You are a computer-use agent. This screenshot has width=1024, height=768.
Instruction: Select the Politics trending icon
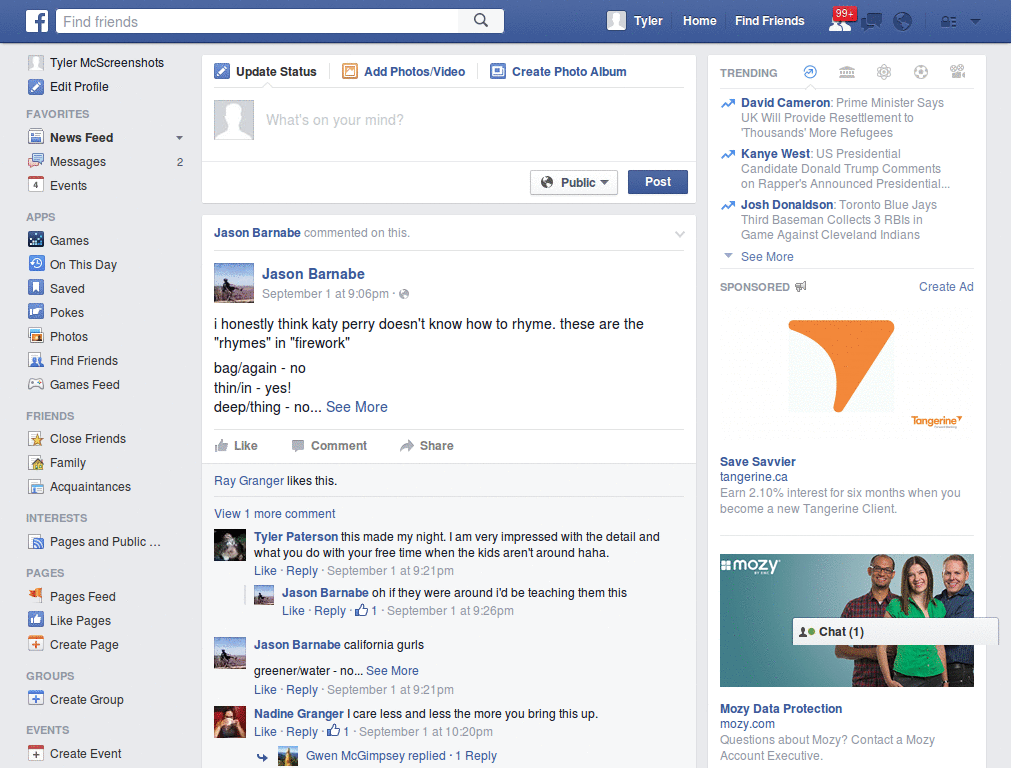click(846, 72)
